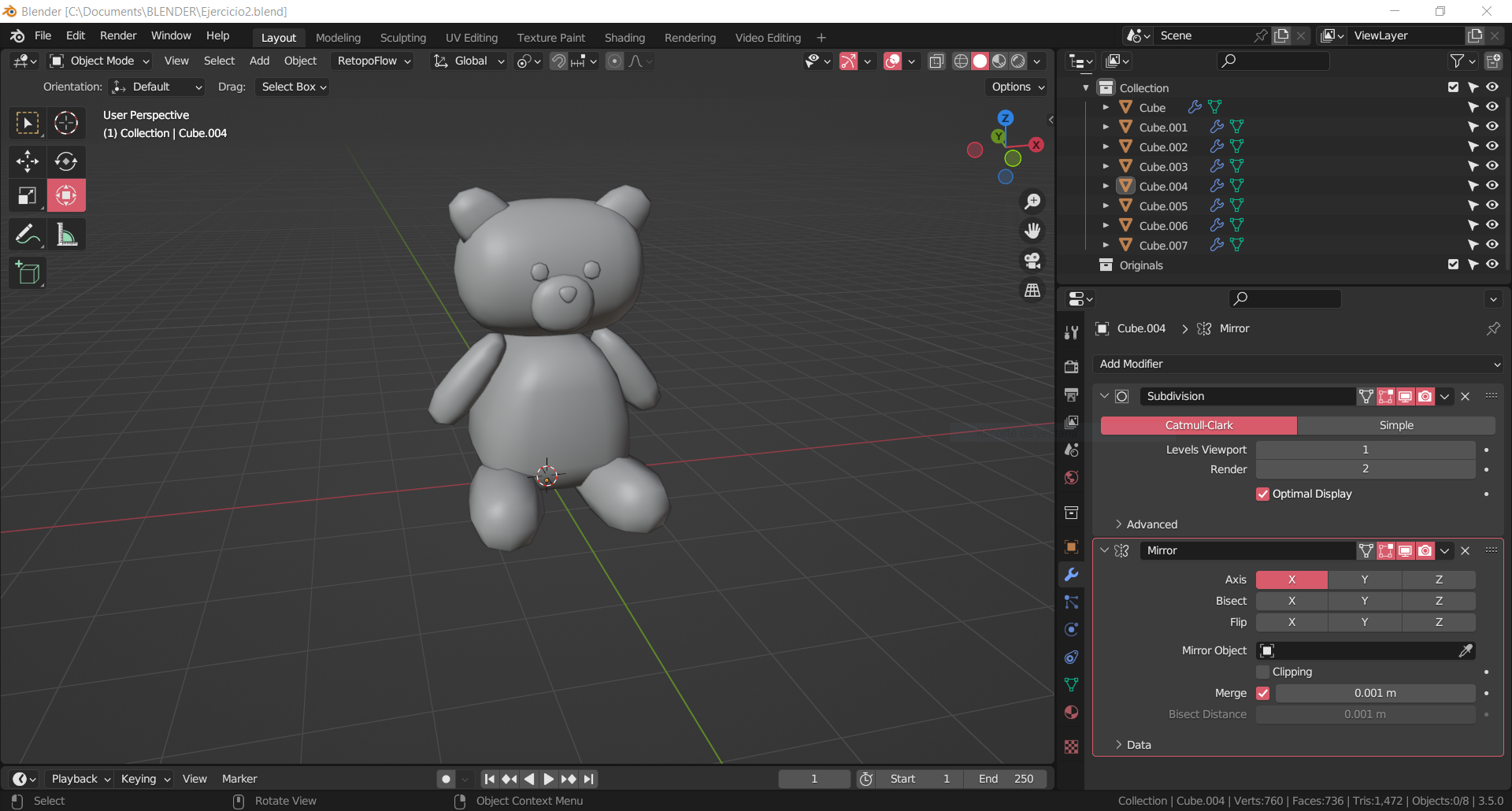Click the Add Cube tool icon
The image size is (1512, 811).
pos(28,273)
